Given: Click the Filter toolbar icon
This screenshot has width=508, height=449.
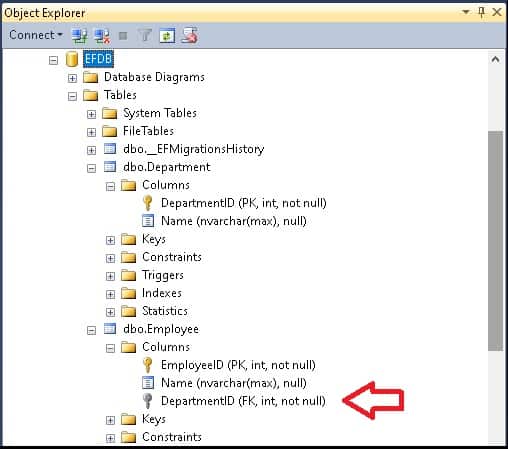Looking at the screenshot, I should [x=145, y=35].
